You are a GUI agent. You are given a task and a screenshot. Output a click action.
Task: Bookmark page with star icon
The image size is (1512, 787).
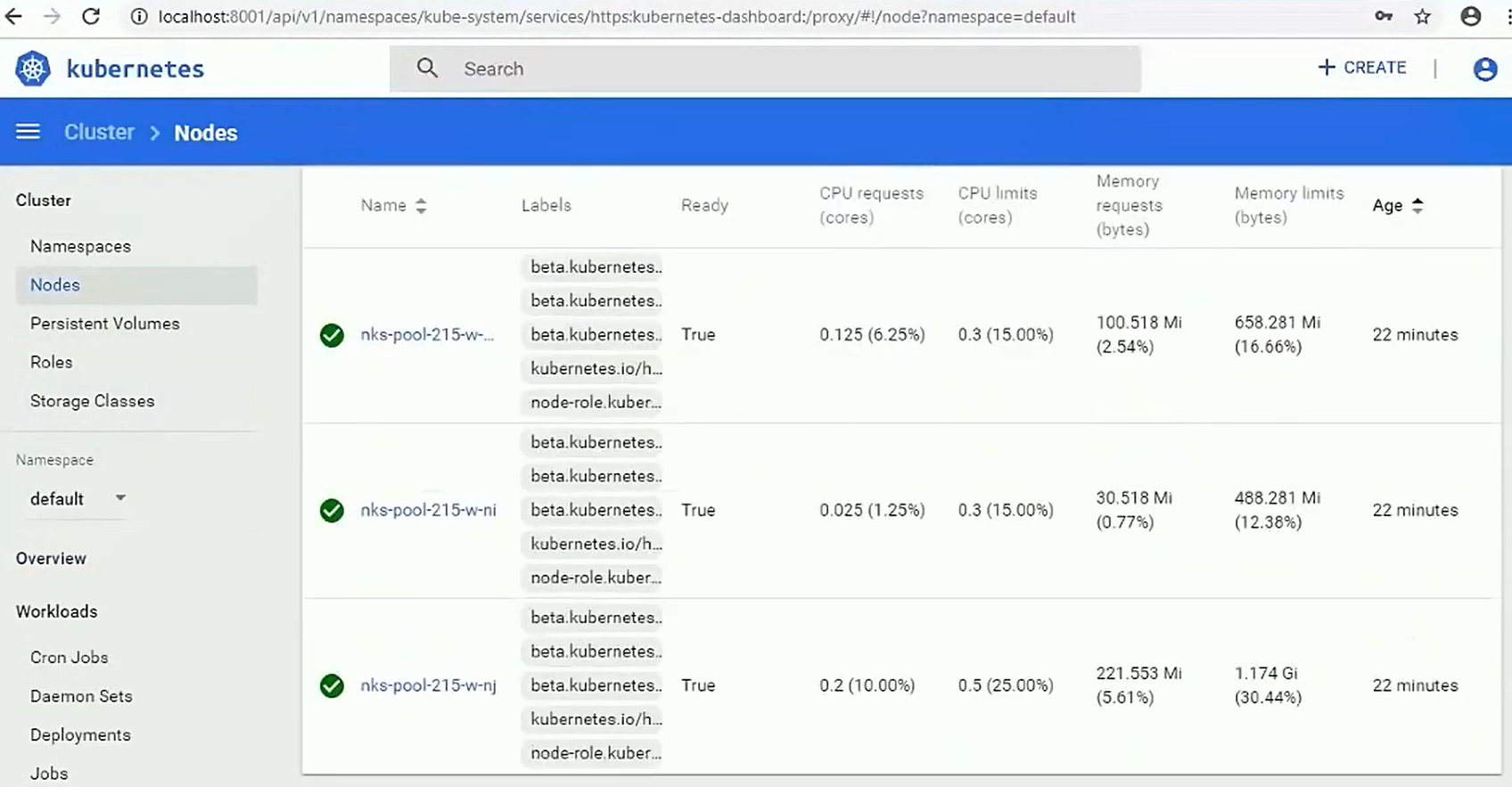pyautogui.click(x=1423, y=16)
